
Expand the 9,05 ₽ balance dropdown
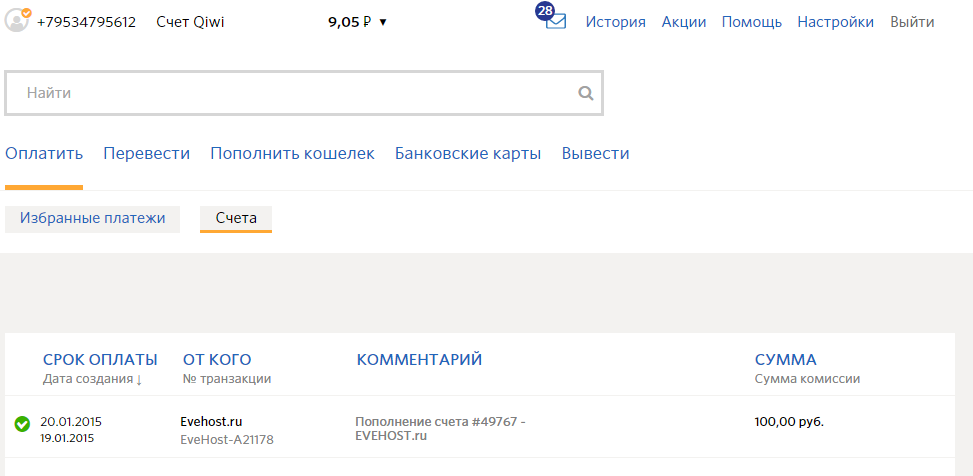[x=383, y=22]
